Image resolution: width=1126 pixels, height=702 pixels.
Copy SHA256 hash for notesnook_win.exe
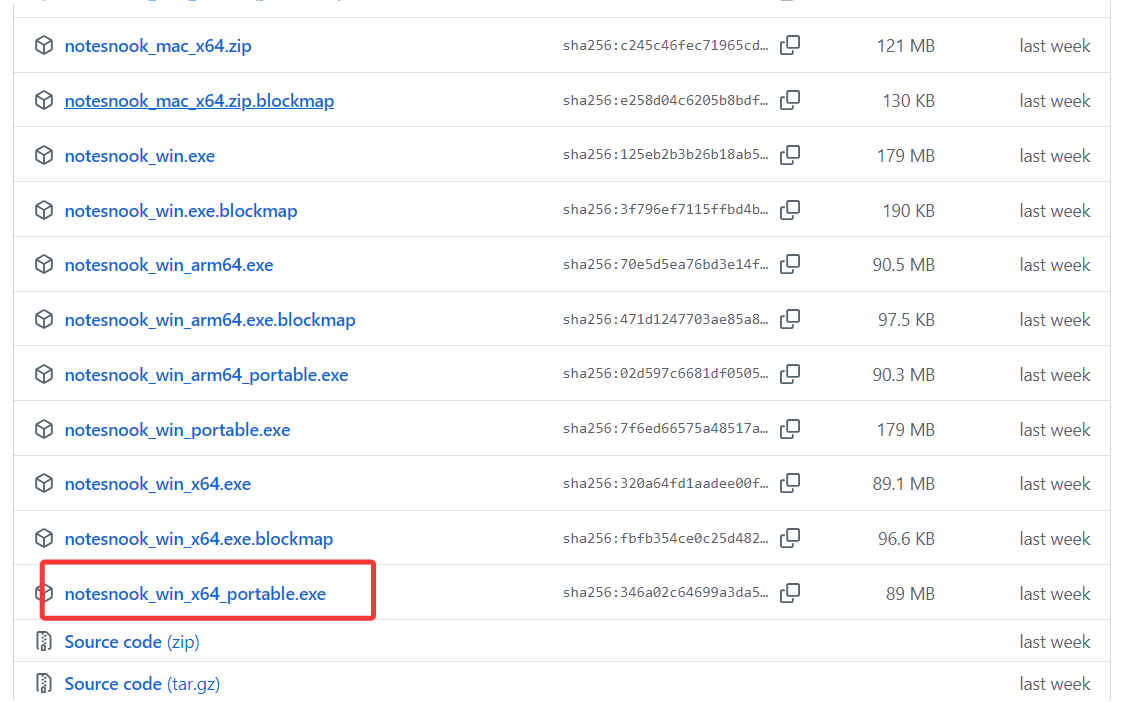(x=790, y=156)
